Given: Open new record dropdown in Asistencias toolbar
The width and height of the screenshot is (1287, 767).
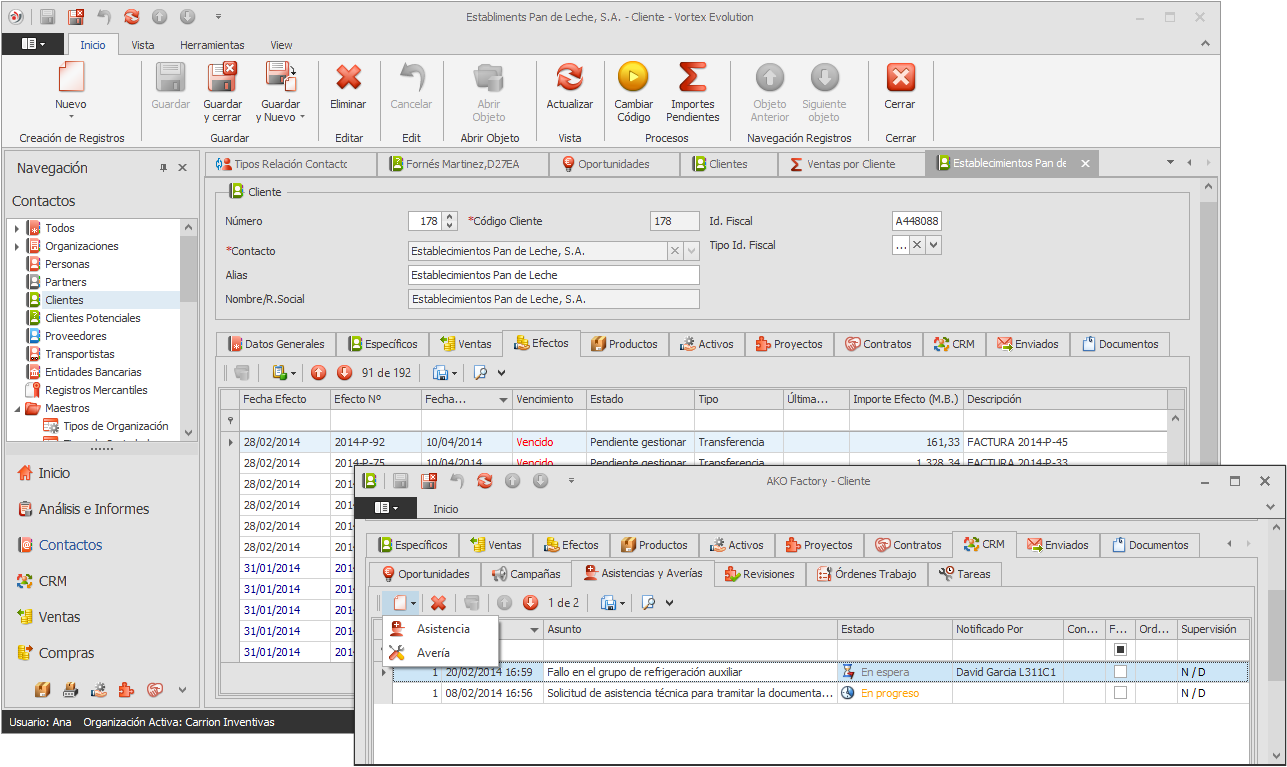Looking at the screenshot, I should pyautogui.click(x=414, y=603).
